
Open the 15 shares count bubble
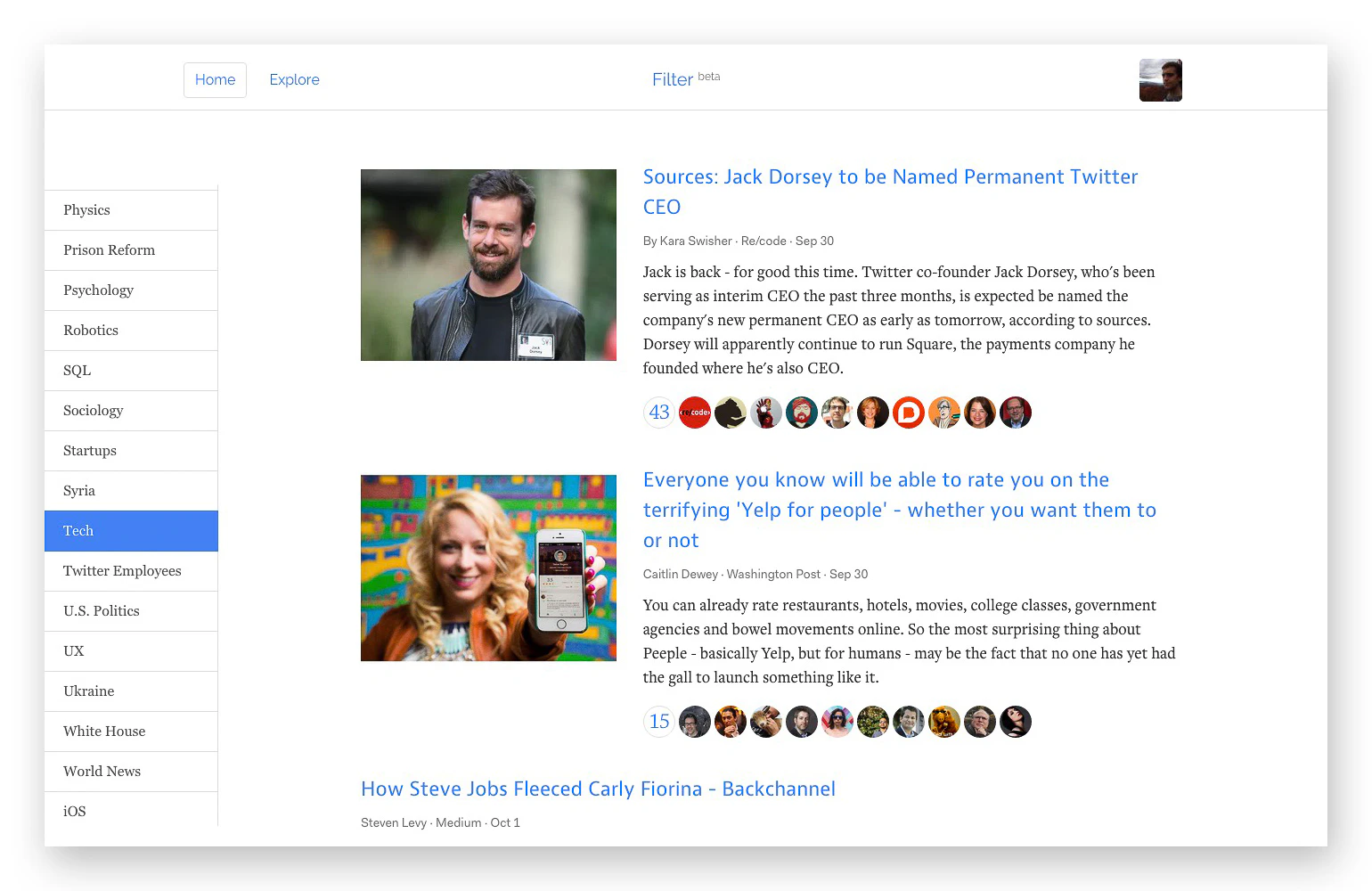pos(659,722)
